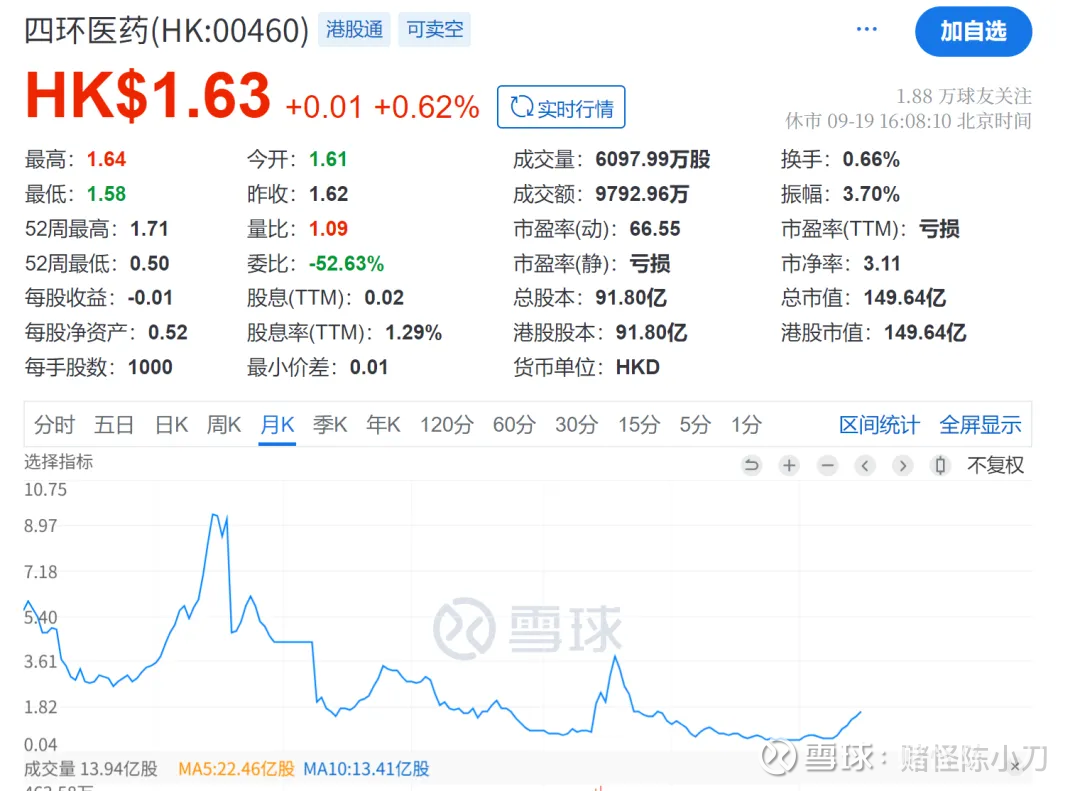1080x791 pixels.
Task: Click the 总市值 value 149.64亿
Action: [904, 298]
